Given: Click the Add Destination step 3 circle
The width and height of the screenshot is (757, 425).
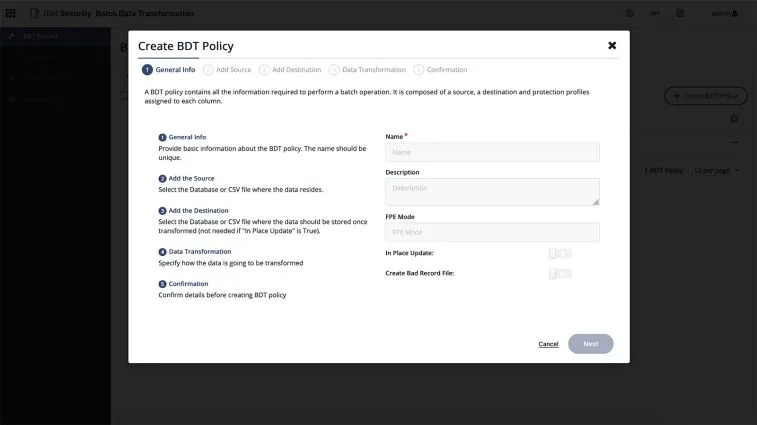Looking at the screenshot, I should coord(264,70).
